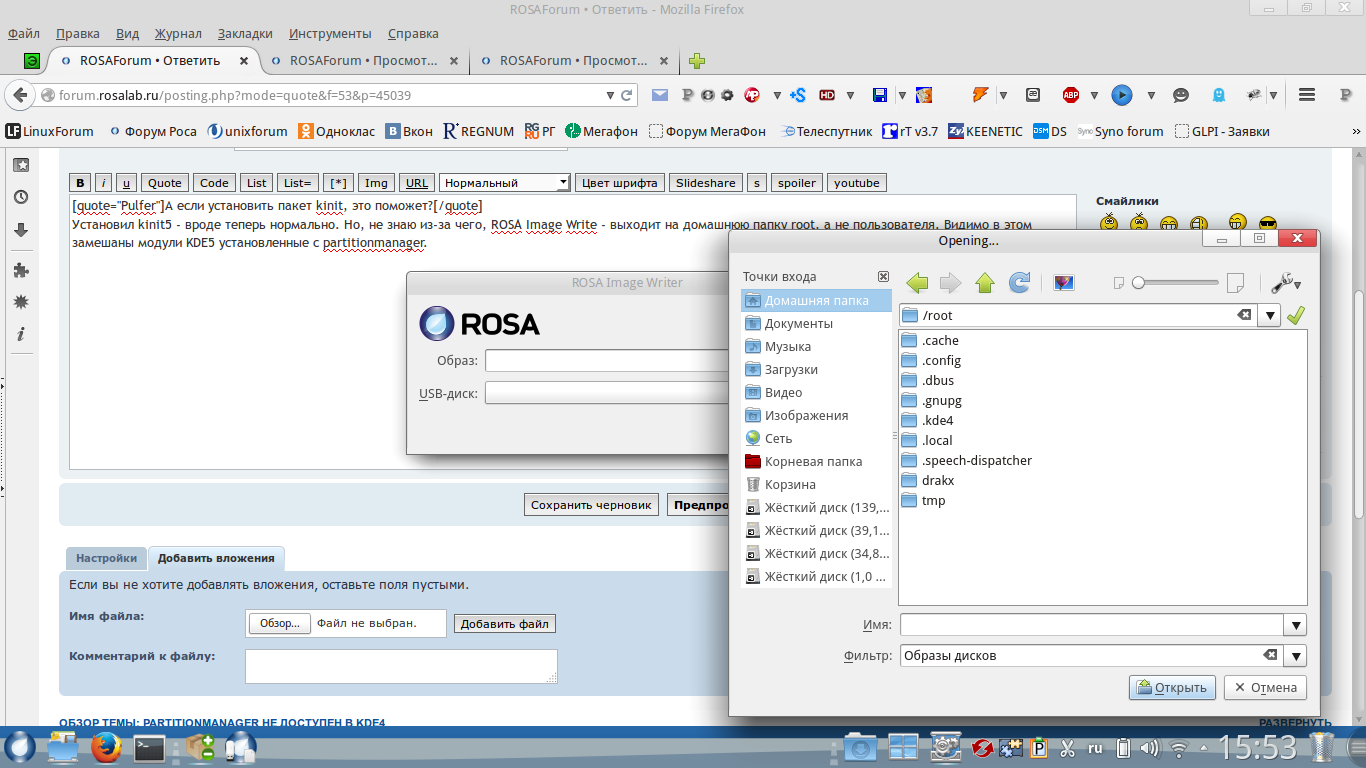Insert a Quote BBCode tag

tap(165, 183)
